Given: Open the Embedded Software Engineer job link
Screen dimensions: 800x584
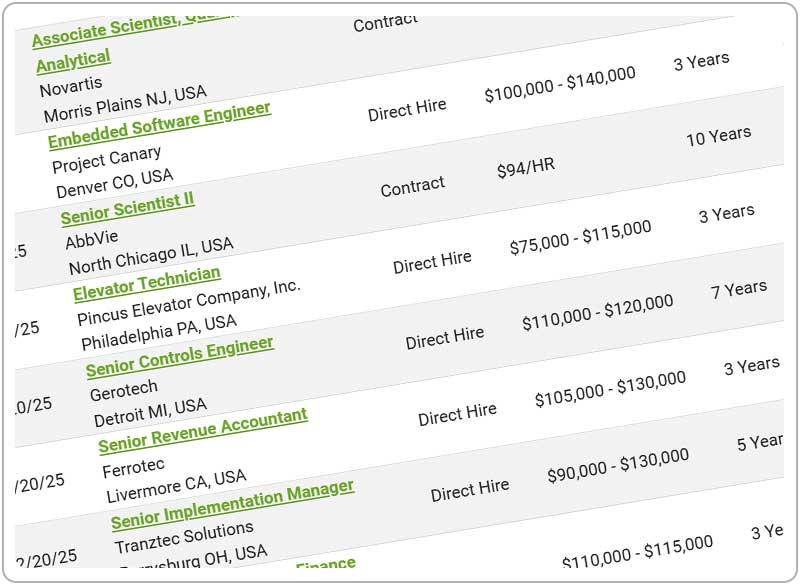Looking at the screenshot, I should pyautogui.click(x=159, y=126).
